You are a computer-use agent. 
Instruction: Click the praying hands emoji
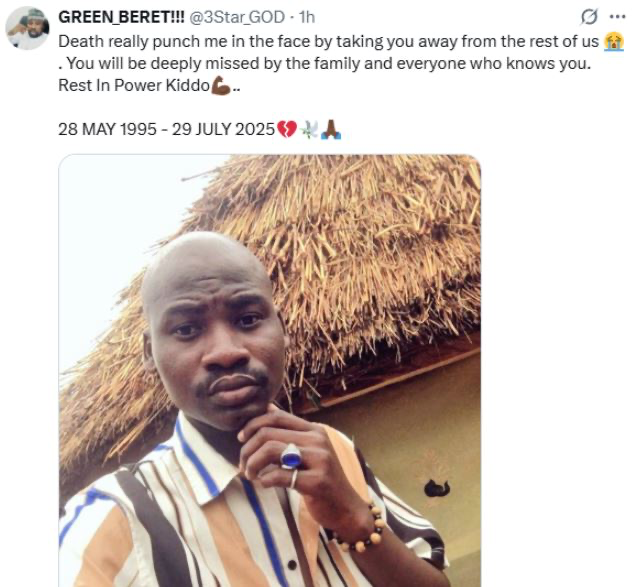(x=332, y=131)
